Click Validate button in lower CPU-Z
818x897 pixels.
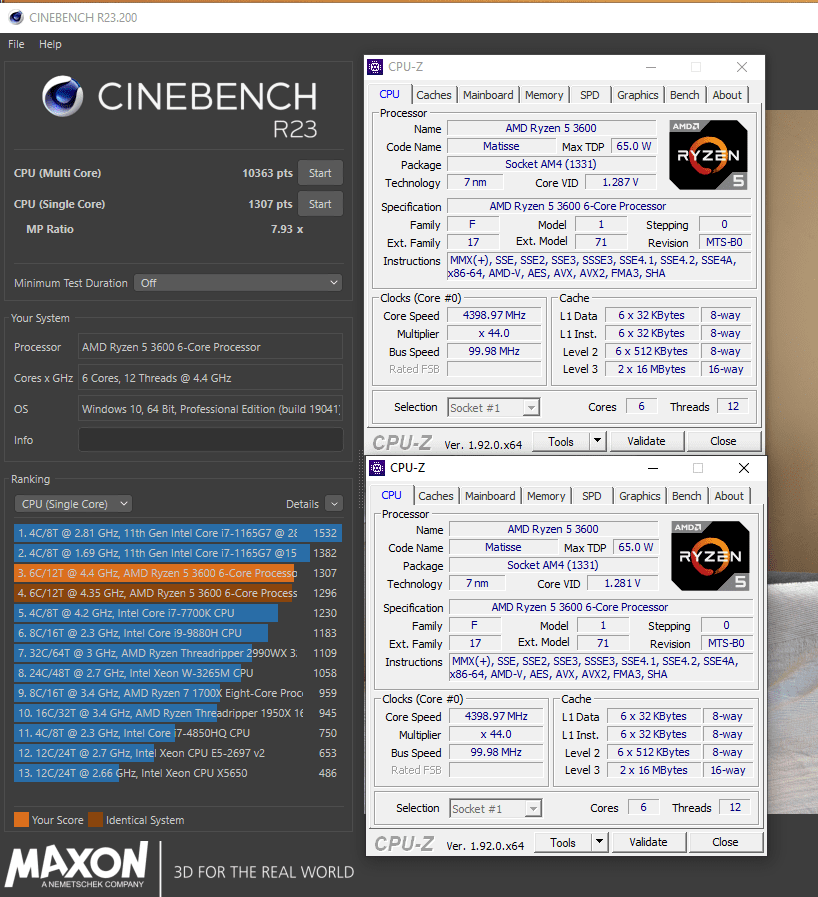pos(648,842)
